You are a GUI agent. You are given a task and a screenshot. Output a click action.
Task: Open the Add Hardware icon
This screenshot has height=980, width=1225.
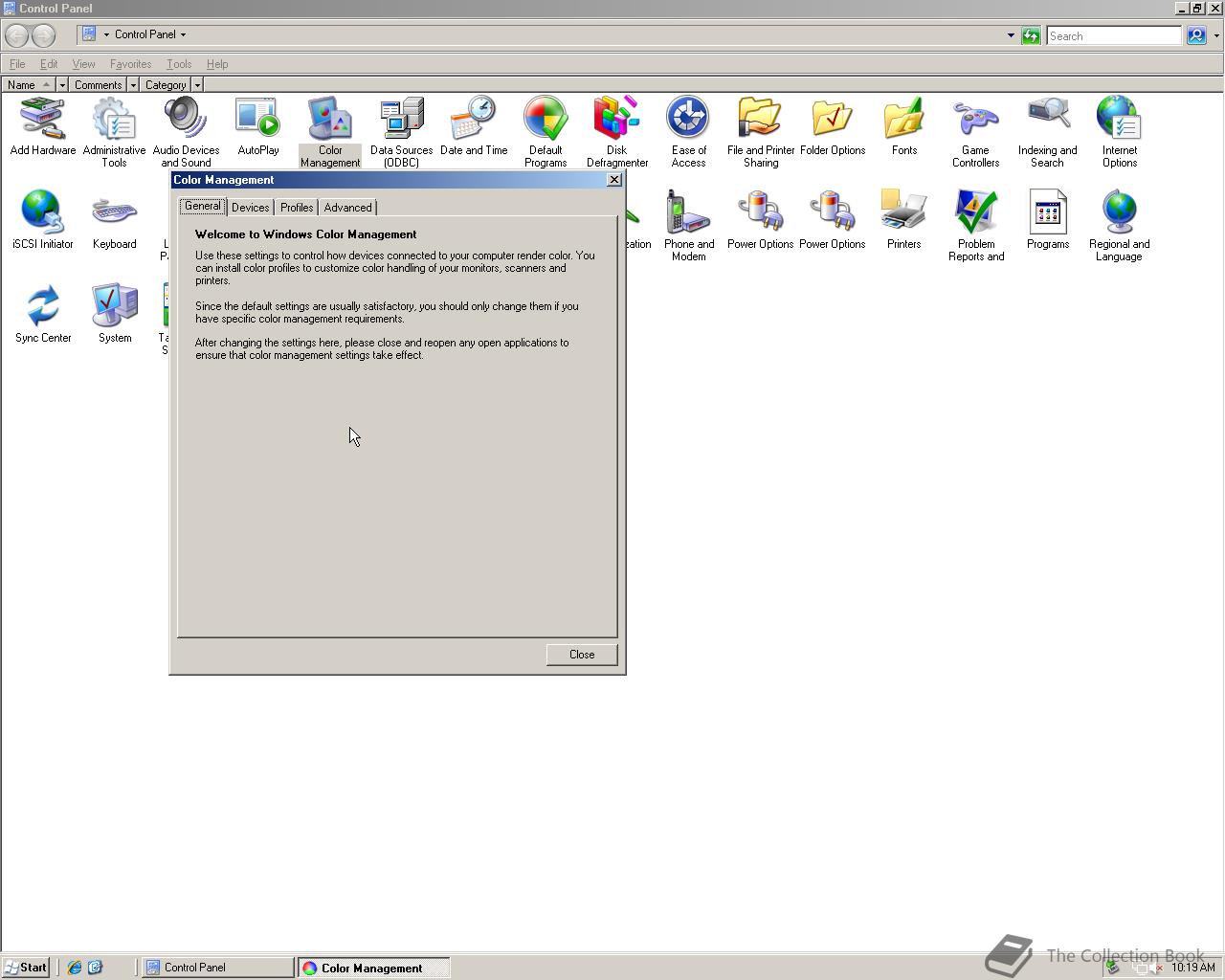43,127
